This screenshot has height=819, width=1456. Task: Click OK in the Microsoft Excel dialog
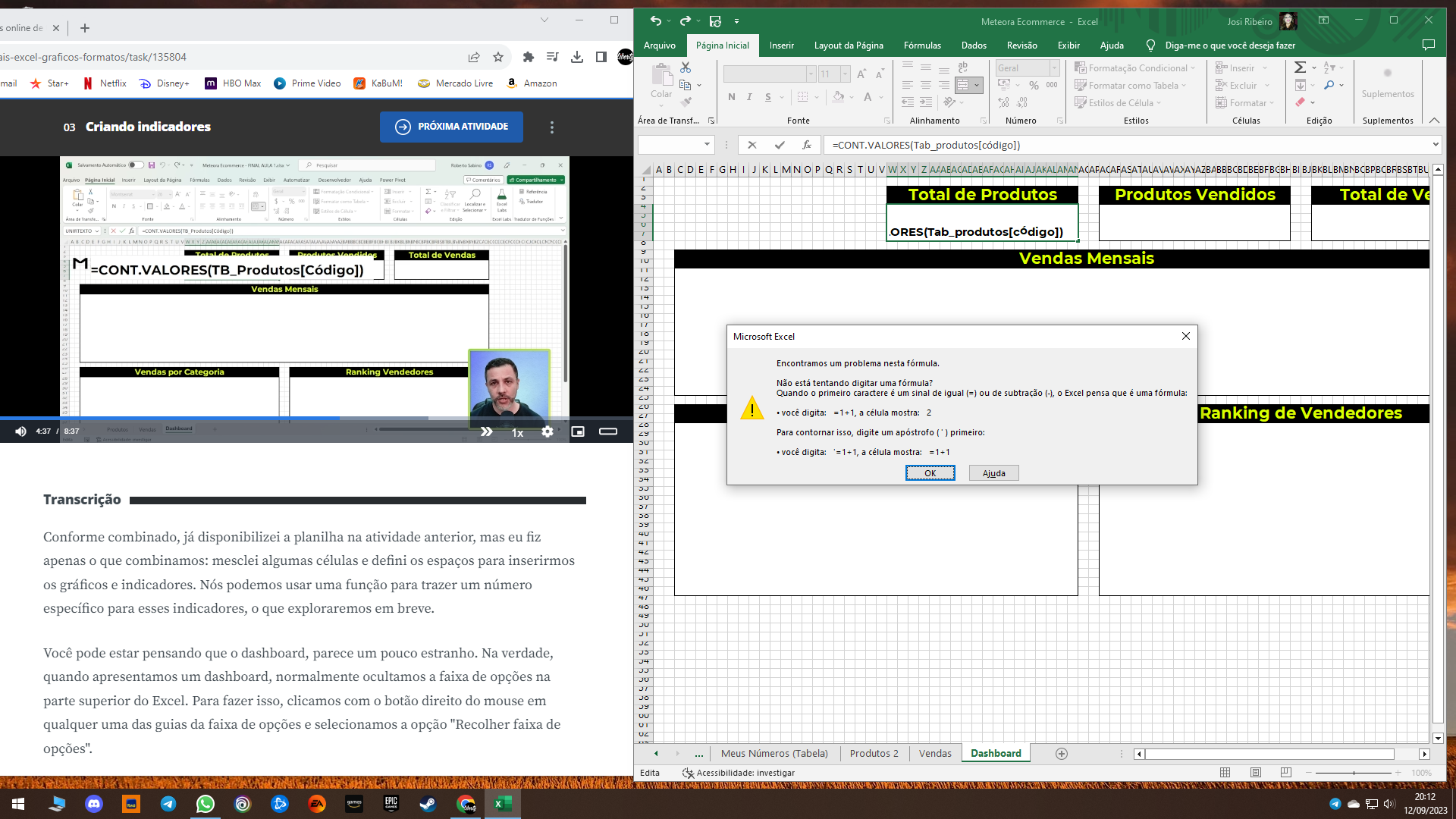tap(930, 473)
